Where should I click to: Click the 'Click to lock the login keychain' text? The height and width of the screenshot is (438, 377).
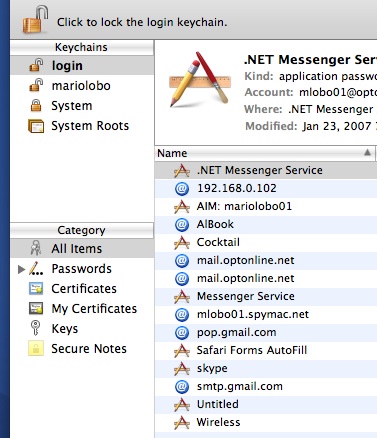coord(142,22)
